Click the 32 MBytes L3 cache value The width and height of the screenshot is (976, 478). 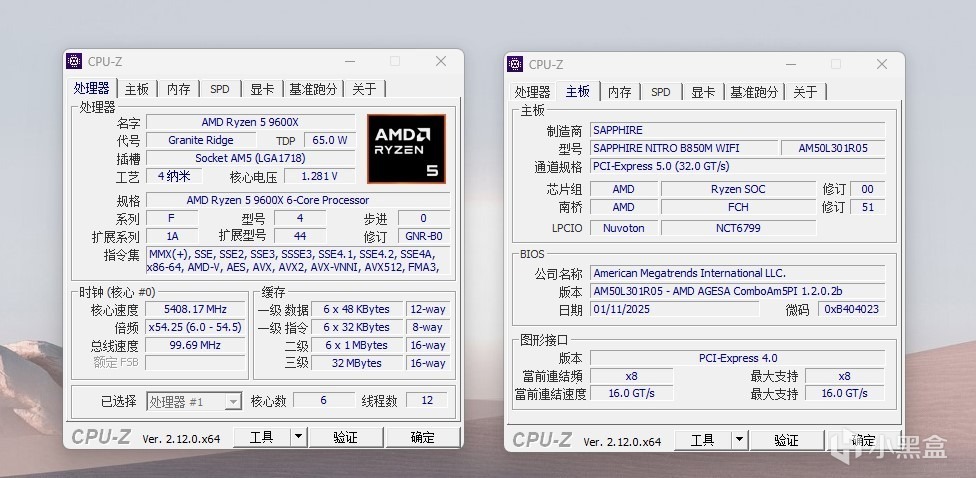coord(357,363)
